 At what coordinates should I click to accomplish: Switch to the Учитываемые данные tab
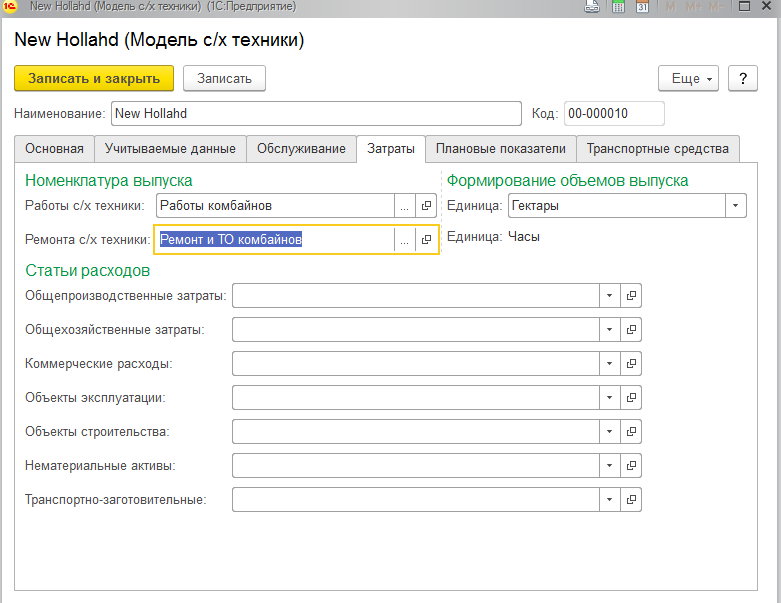tap(170, 149)
